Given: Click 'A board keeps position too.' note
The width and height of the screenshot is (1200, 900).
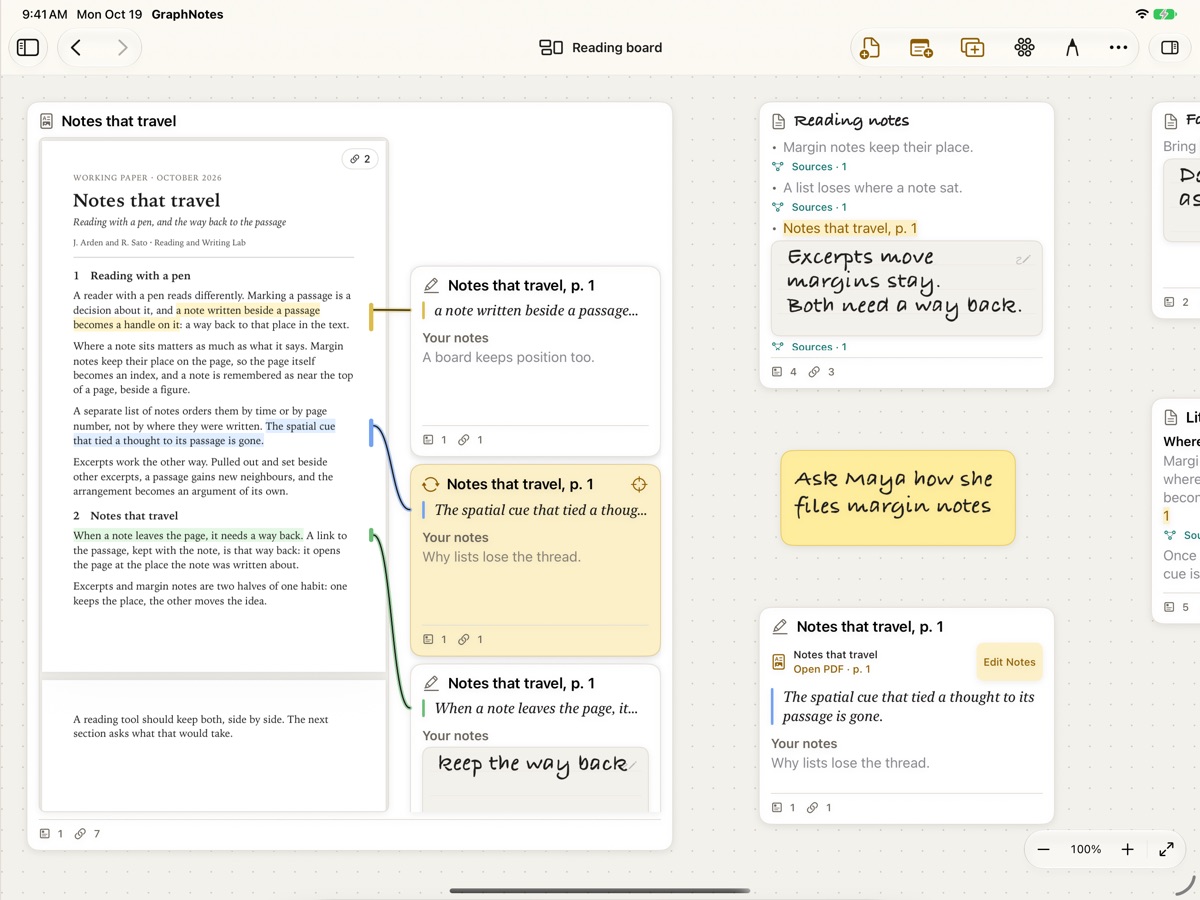Looking at the screenshot, I should click(x=508, y=357).
